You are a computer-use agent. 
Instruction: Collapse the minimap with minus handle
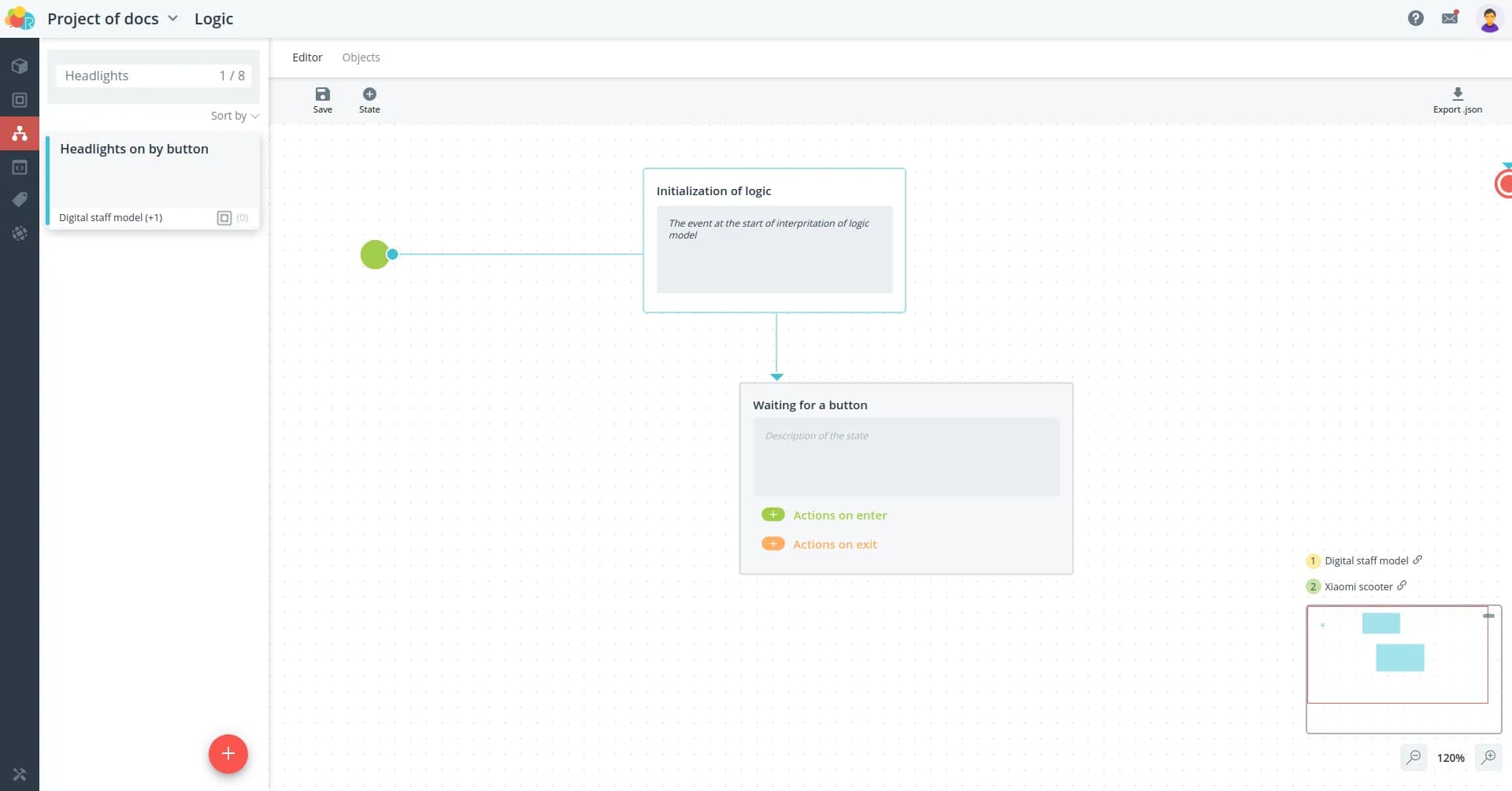1488,615
